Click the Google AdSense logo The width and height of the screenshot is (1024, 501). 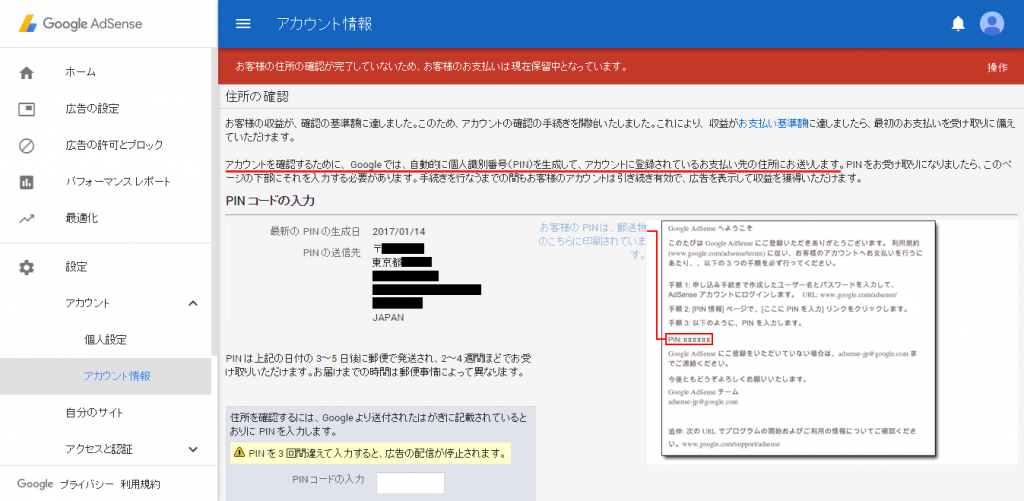pos(80,24)
